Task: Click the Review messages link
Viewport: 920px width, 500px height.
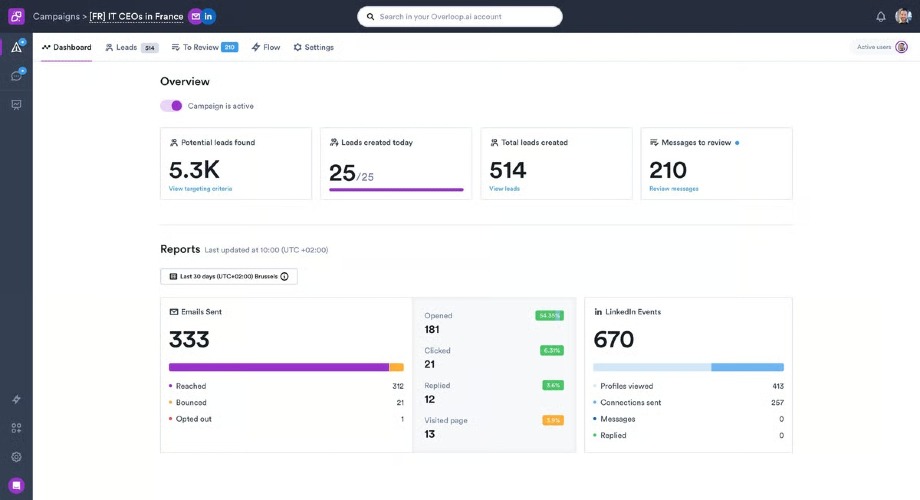Action: 674,189
